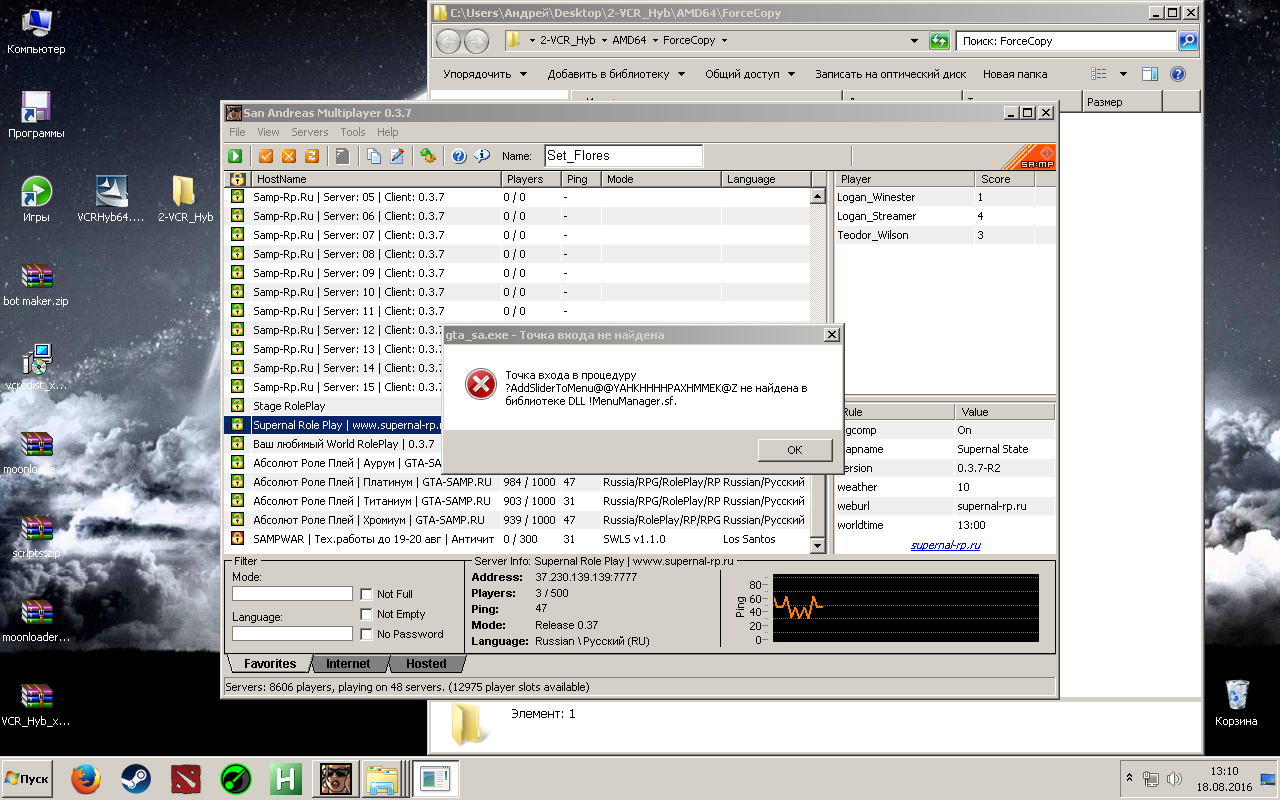Click the server list scrollbar up arrow

tap(817, 198)
